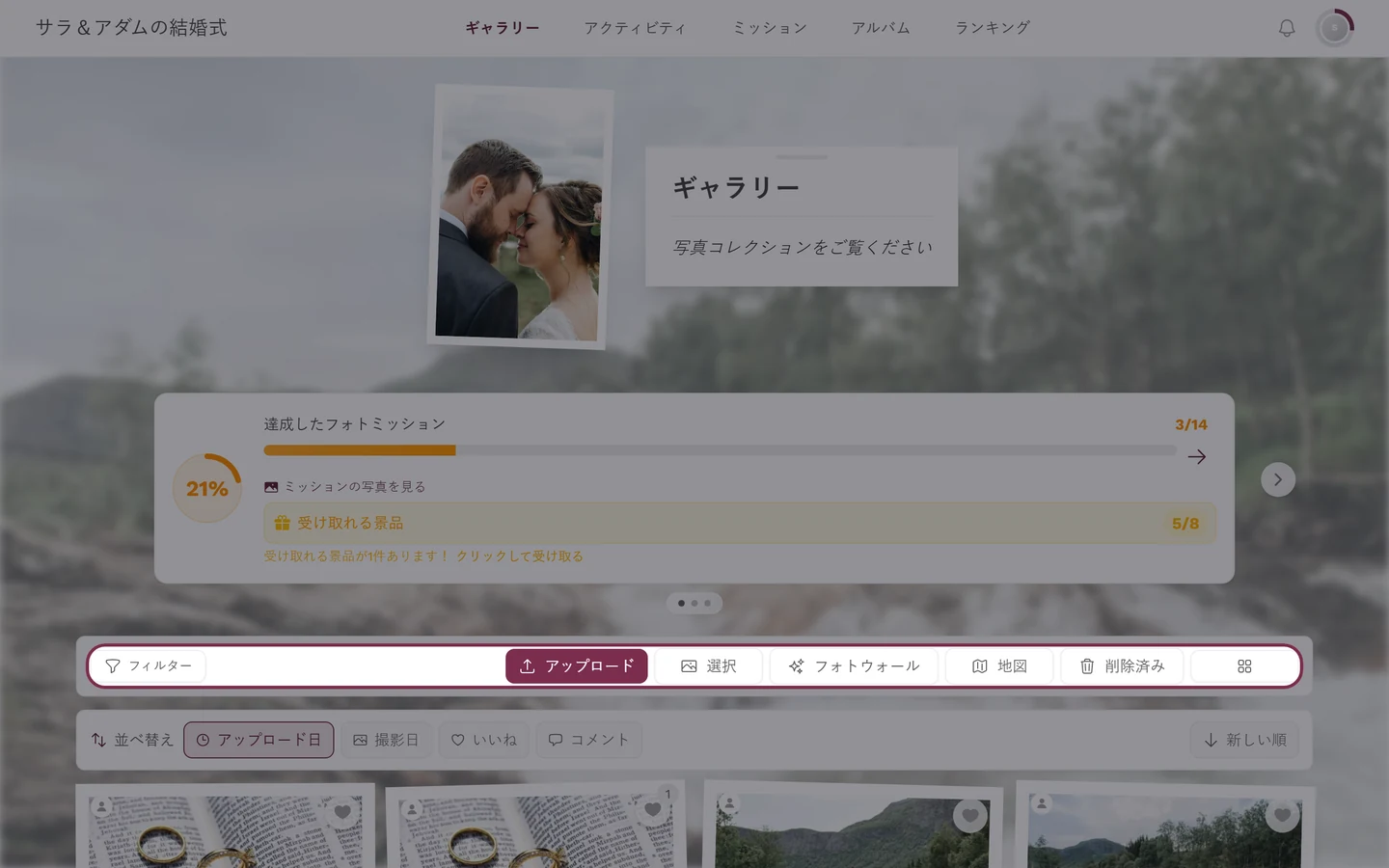Click the 5/8 prize count
The width and height of the screenshot is (1389, 868).
[x=1185, y=524]
